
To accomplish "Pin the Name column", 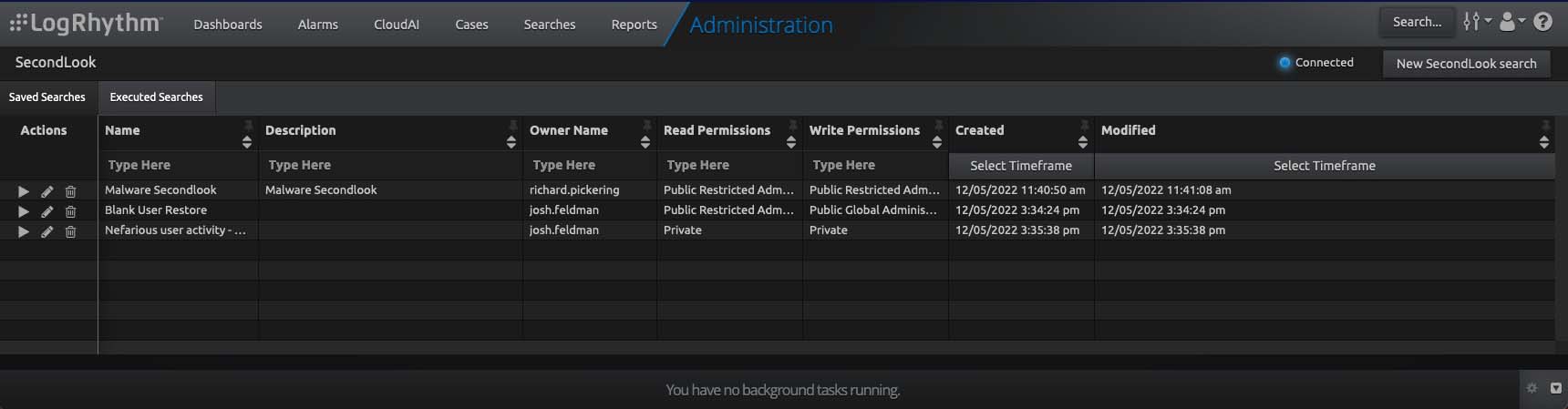I will [x=247, y=125].
